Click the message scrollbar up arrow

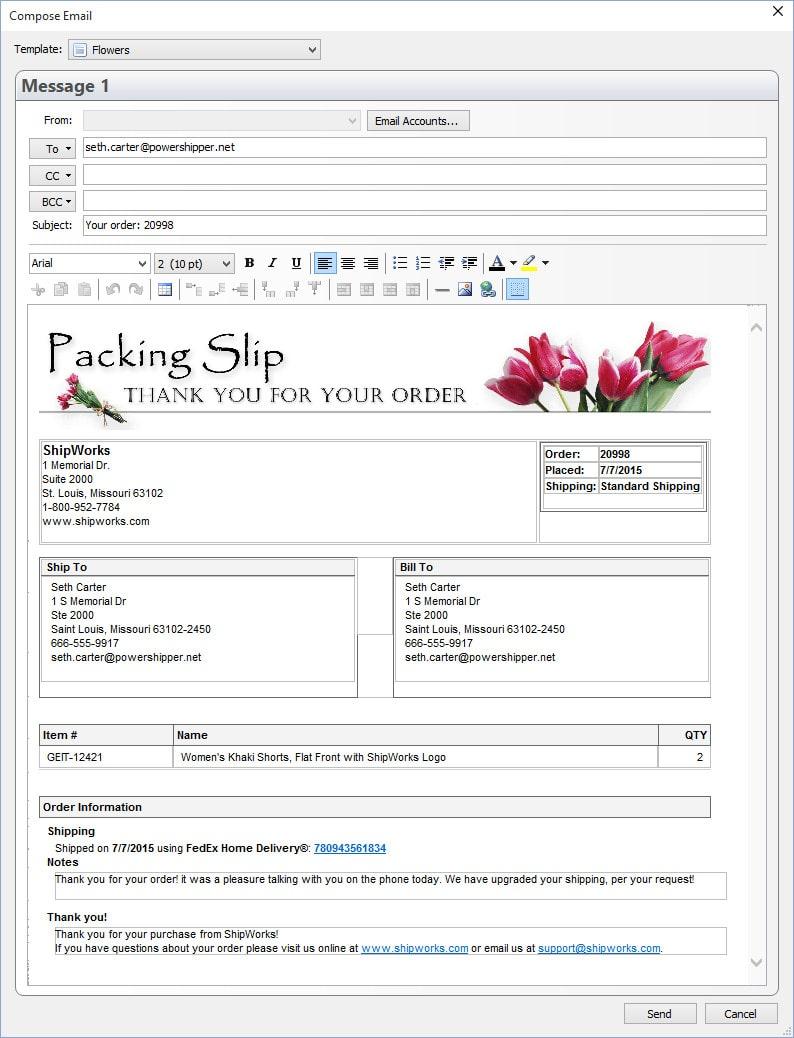[x=756, y=328]
